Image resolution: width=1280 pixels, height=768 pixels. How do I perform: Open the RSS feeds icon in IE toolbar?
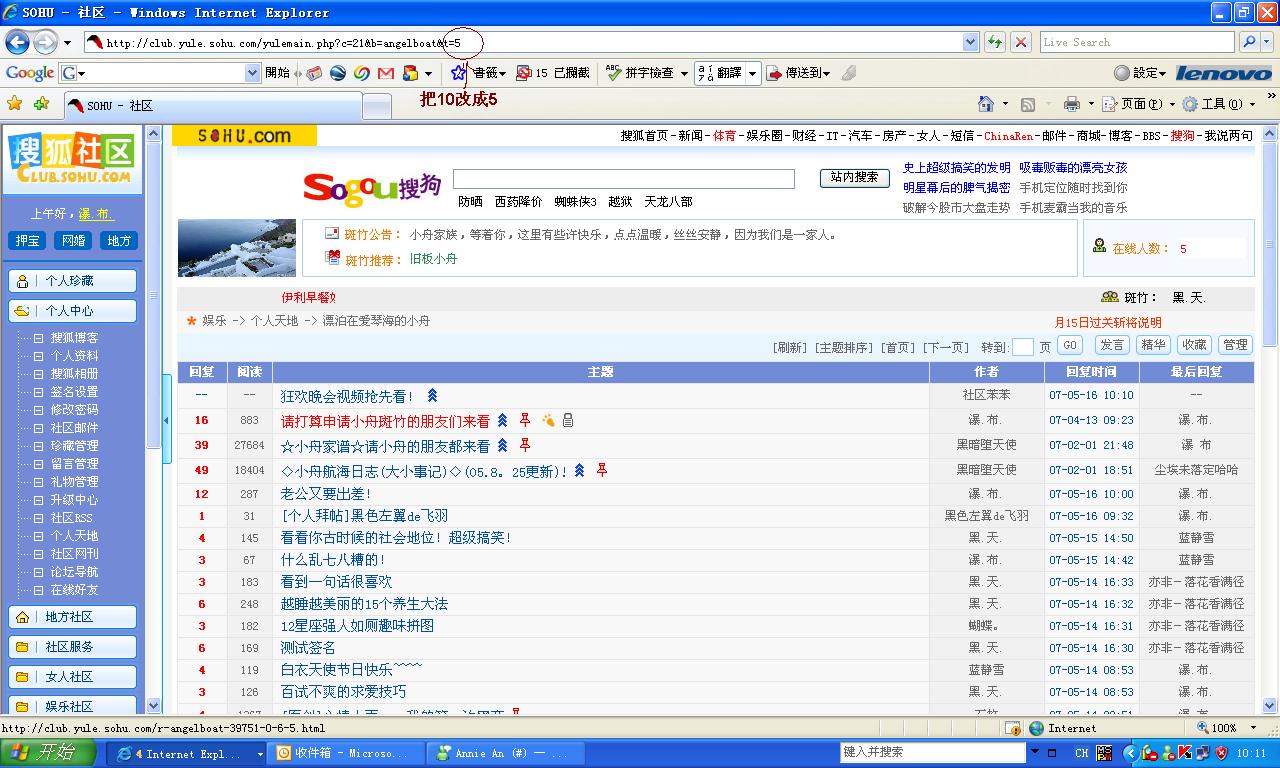pyautogui.click(x=1030, y=102)
